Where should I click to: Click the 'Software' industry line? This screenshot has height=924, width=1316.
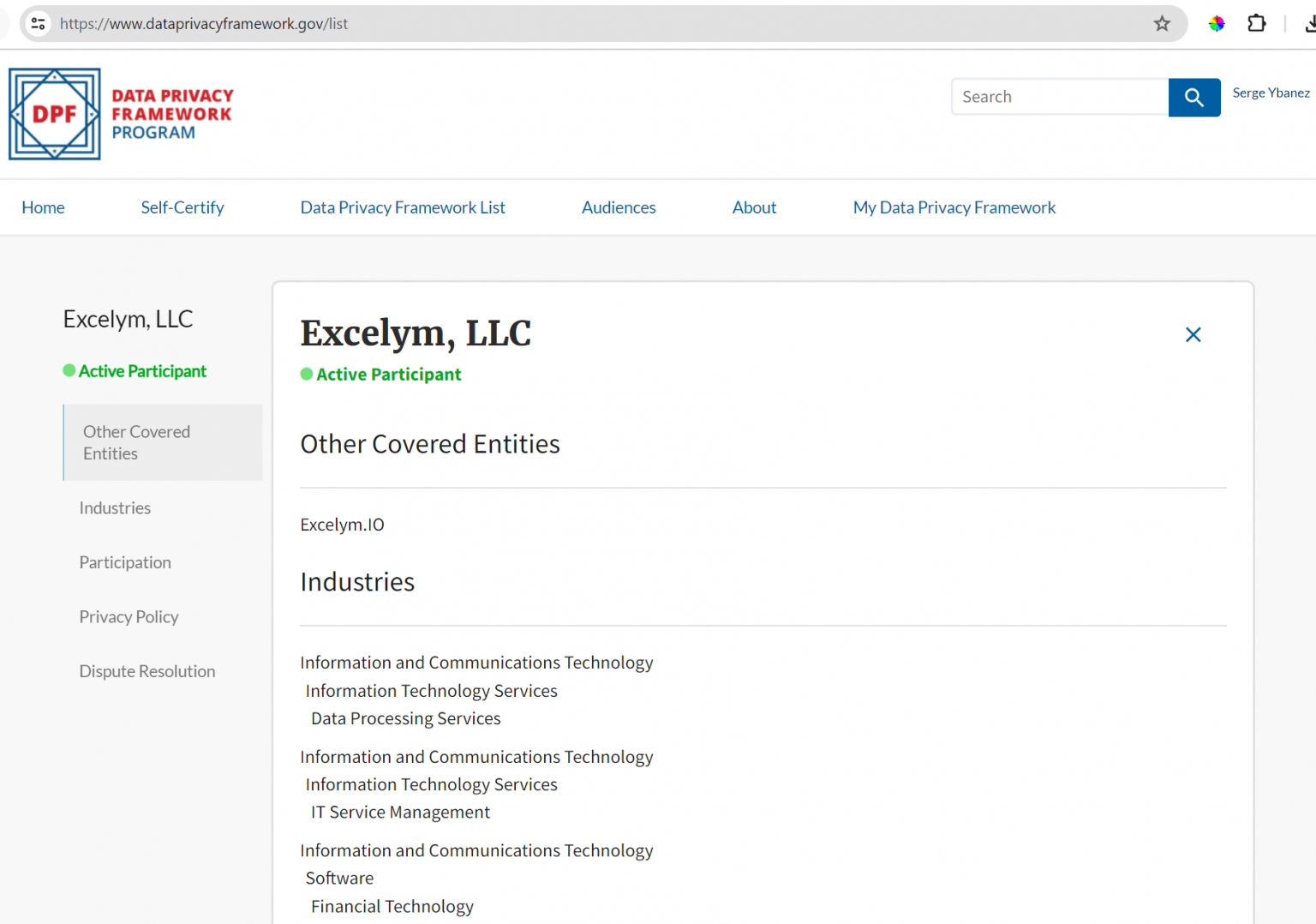click(339, 878)
